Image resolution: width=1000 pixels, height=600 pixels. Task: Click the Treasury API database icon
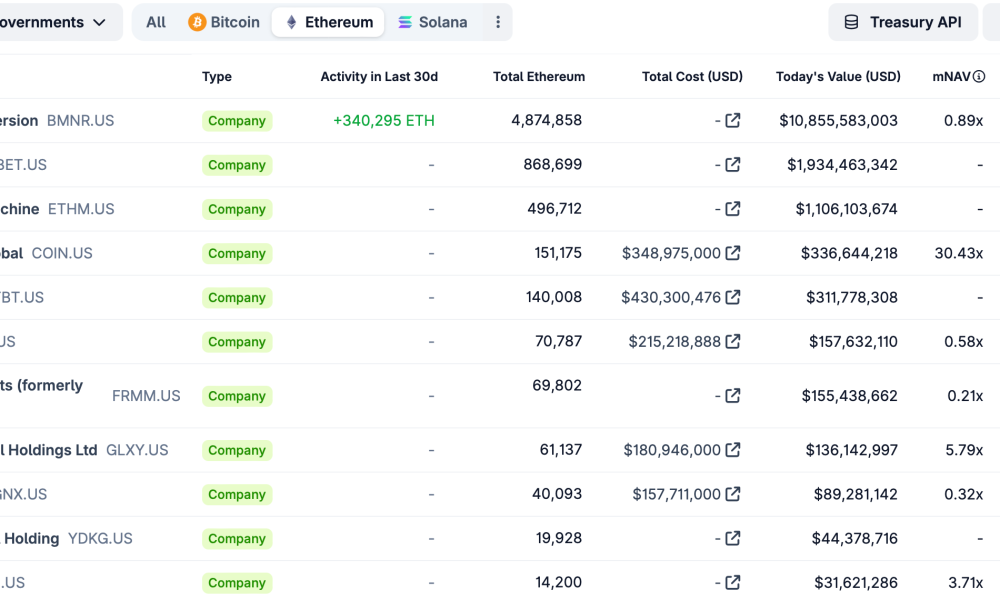(x=852, y=21)
